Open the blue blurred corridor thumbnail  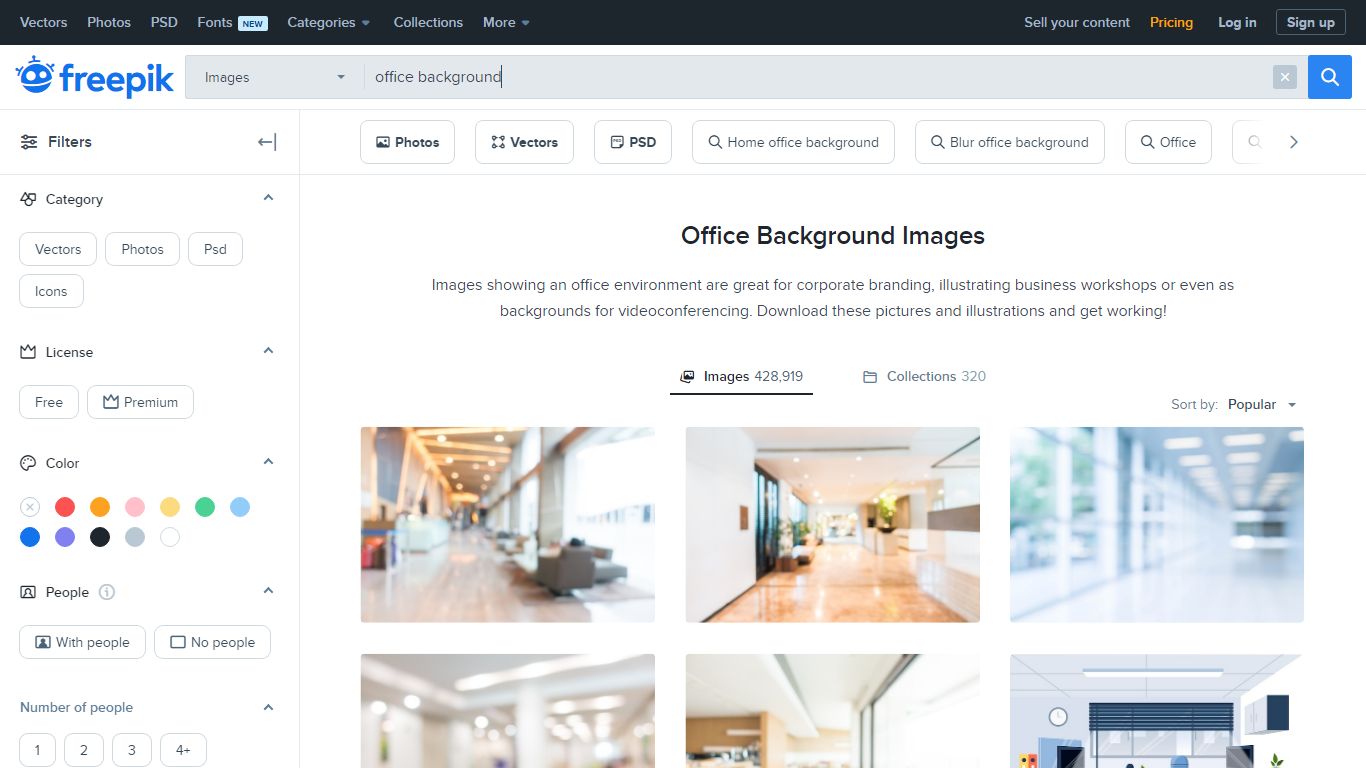1157,525
